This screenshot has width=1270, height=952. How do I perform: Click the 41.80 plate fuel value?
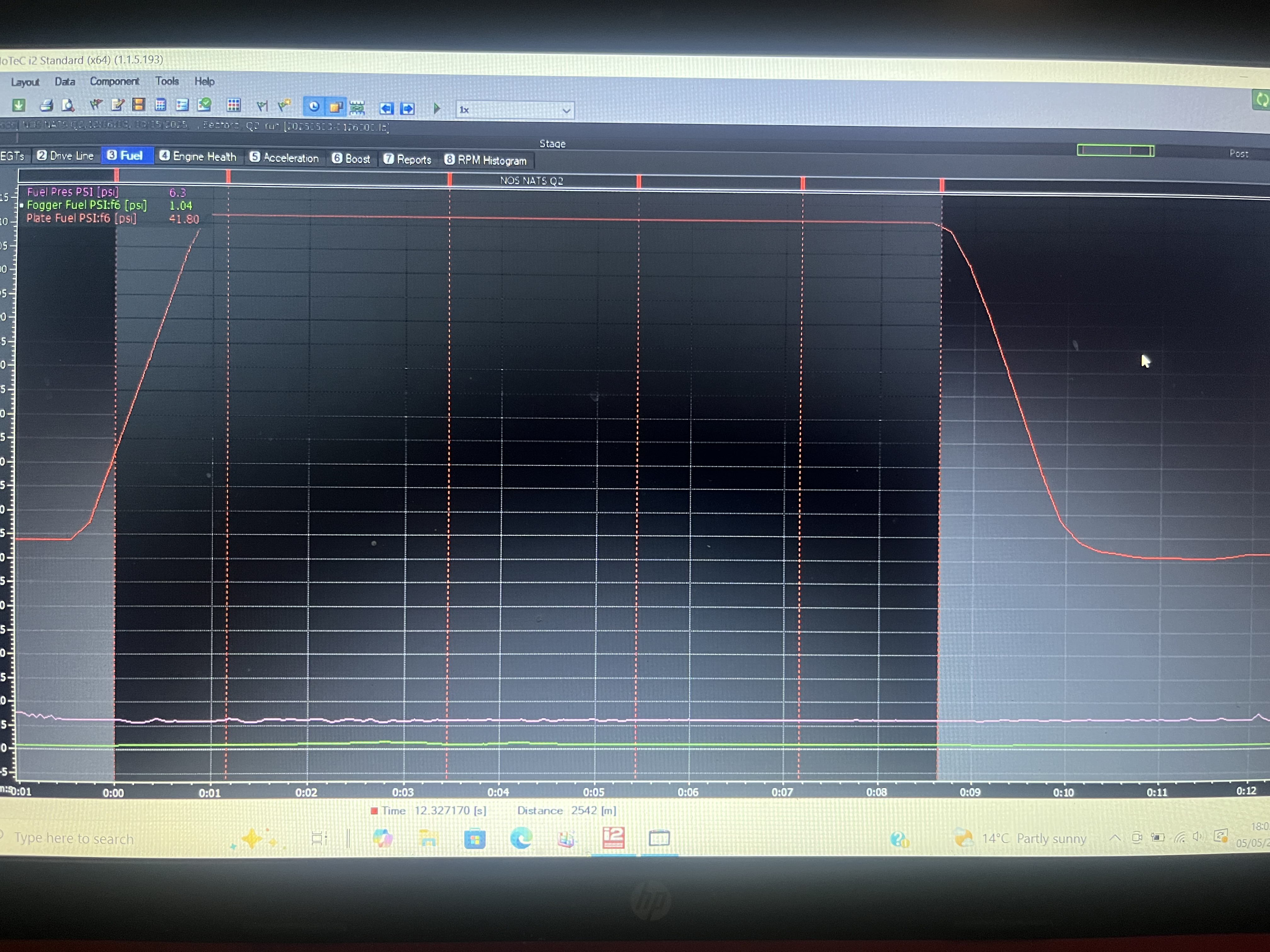coord(184,218)
